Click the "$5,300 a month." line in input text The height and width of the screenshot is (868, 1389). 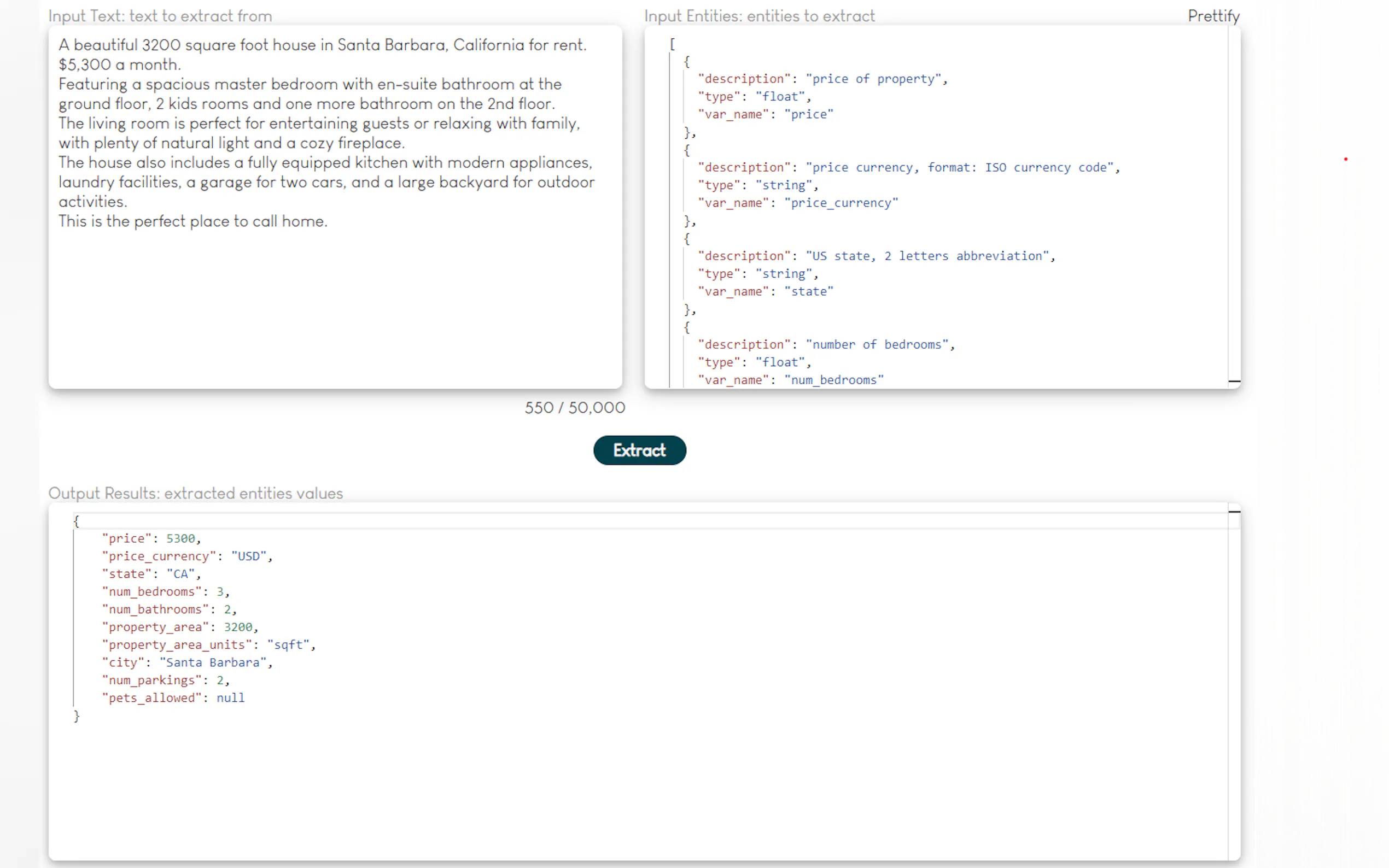(x=119, y=64)
